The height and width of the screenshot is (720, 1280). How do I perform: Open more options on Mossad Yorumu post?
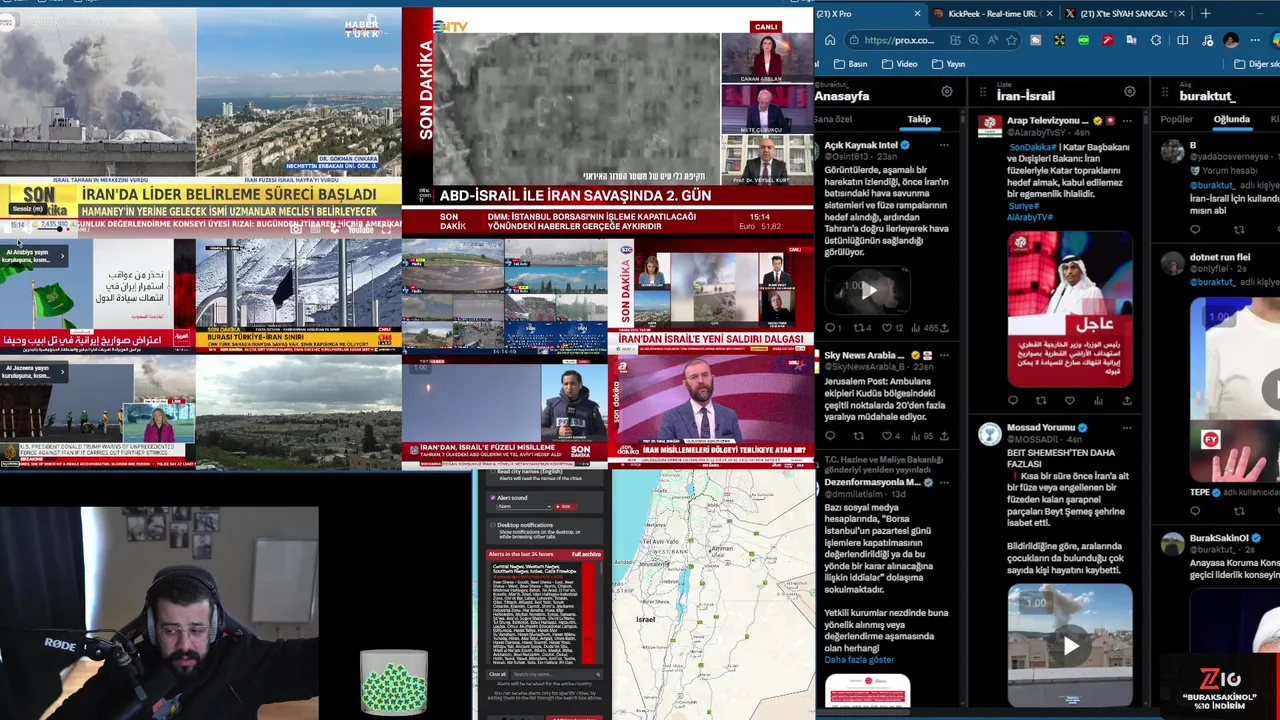pyautogui.click(x=1127, y=428)
